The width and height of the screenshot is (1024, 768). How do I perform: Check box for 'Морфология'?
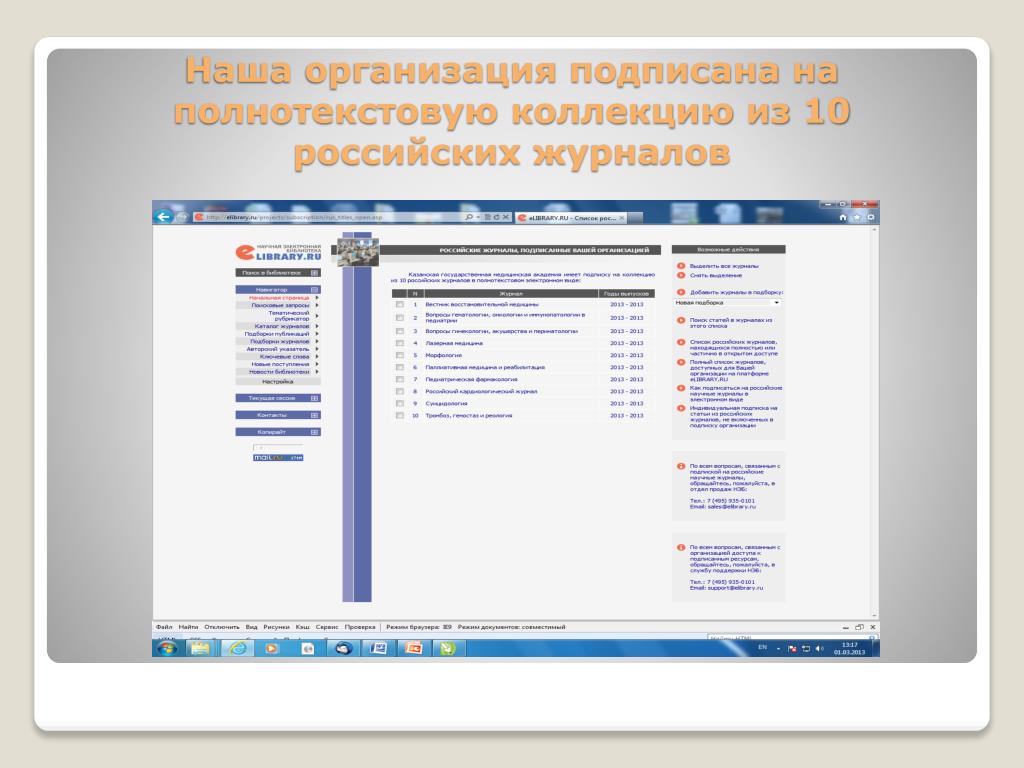click(400, 355)
